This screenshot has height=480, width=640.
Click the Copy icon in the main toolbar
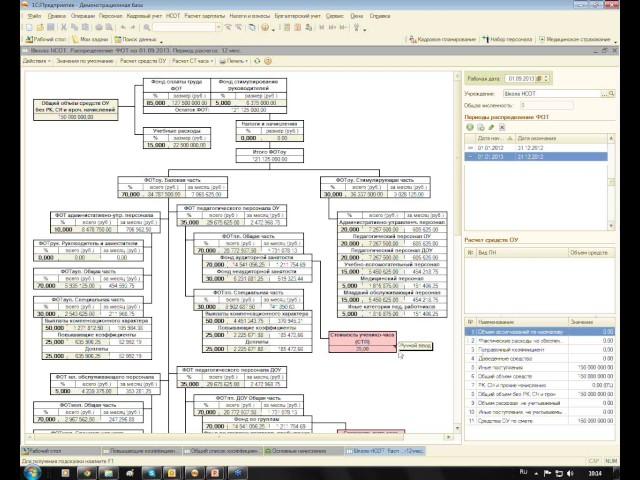tap(74, 27)
